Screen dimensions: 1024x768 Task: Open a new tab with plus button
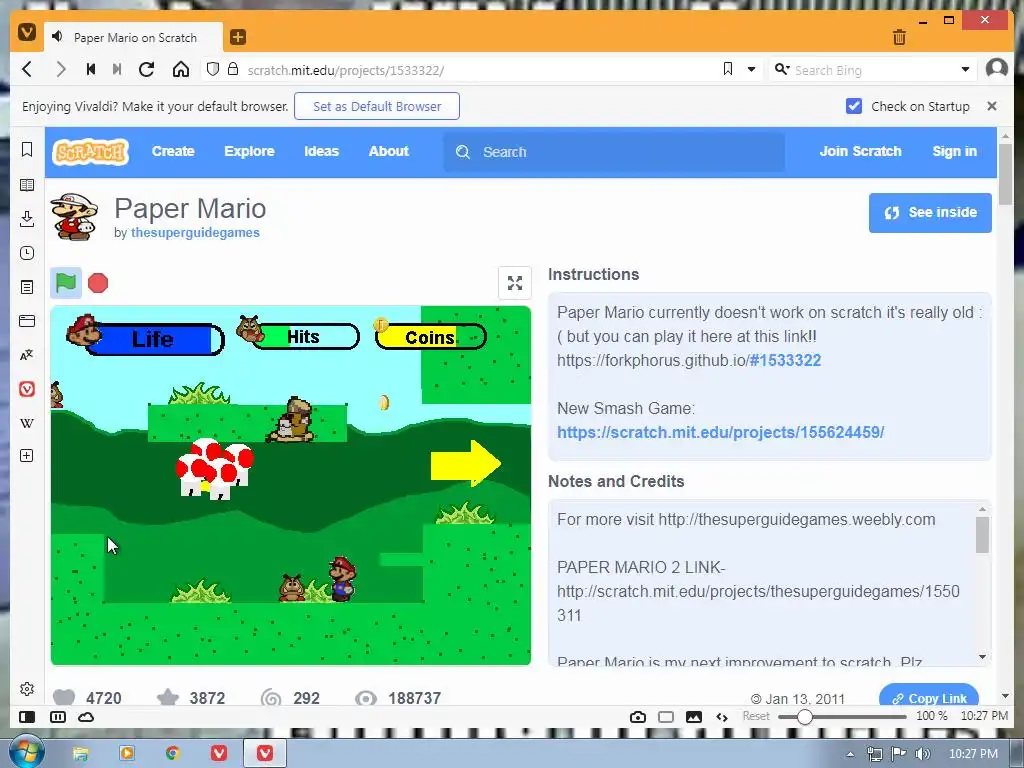[x=238, y=37]
